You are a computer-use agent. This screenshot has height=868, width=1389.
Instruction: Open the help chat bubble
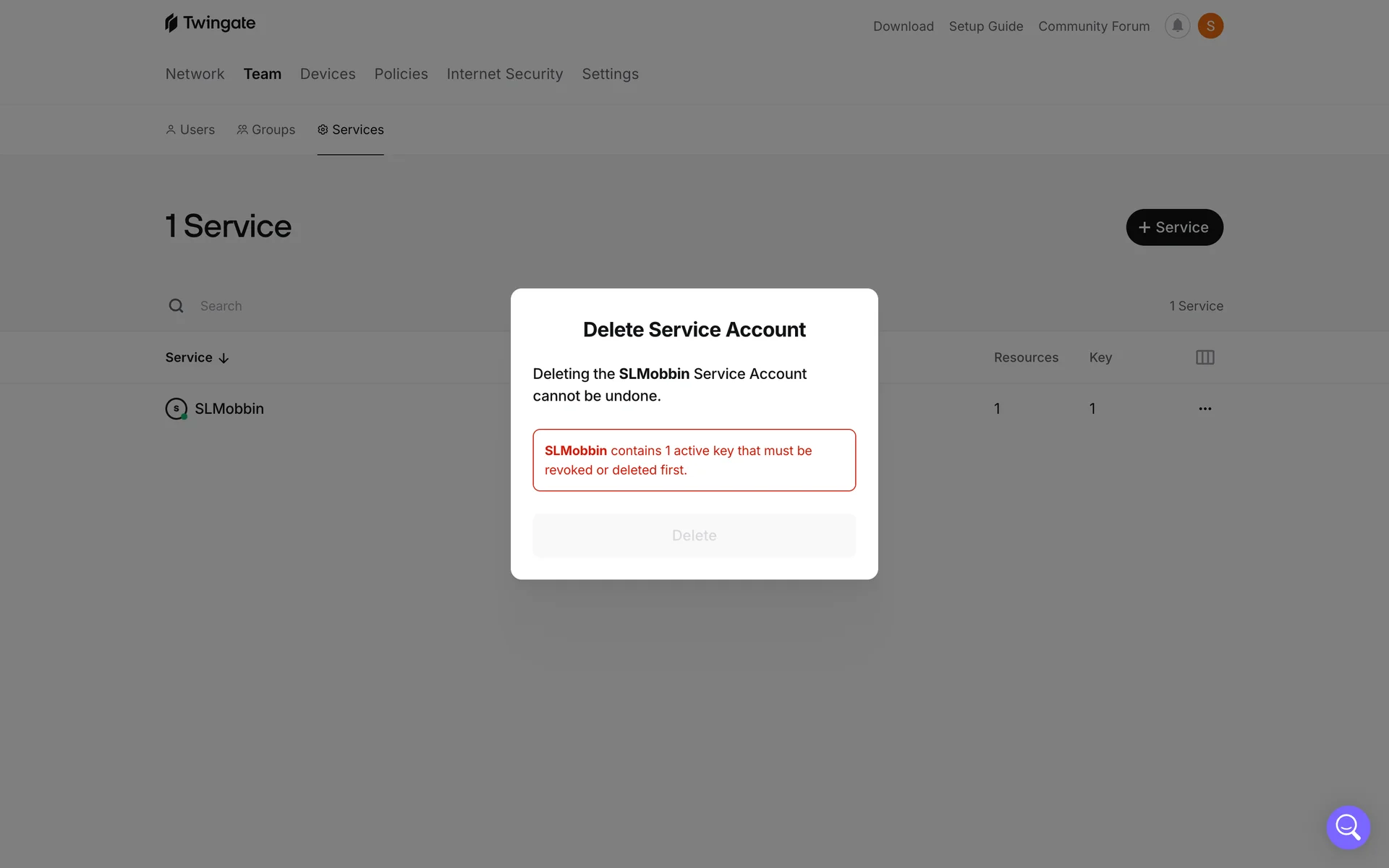point(1348,827)
